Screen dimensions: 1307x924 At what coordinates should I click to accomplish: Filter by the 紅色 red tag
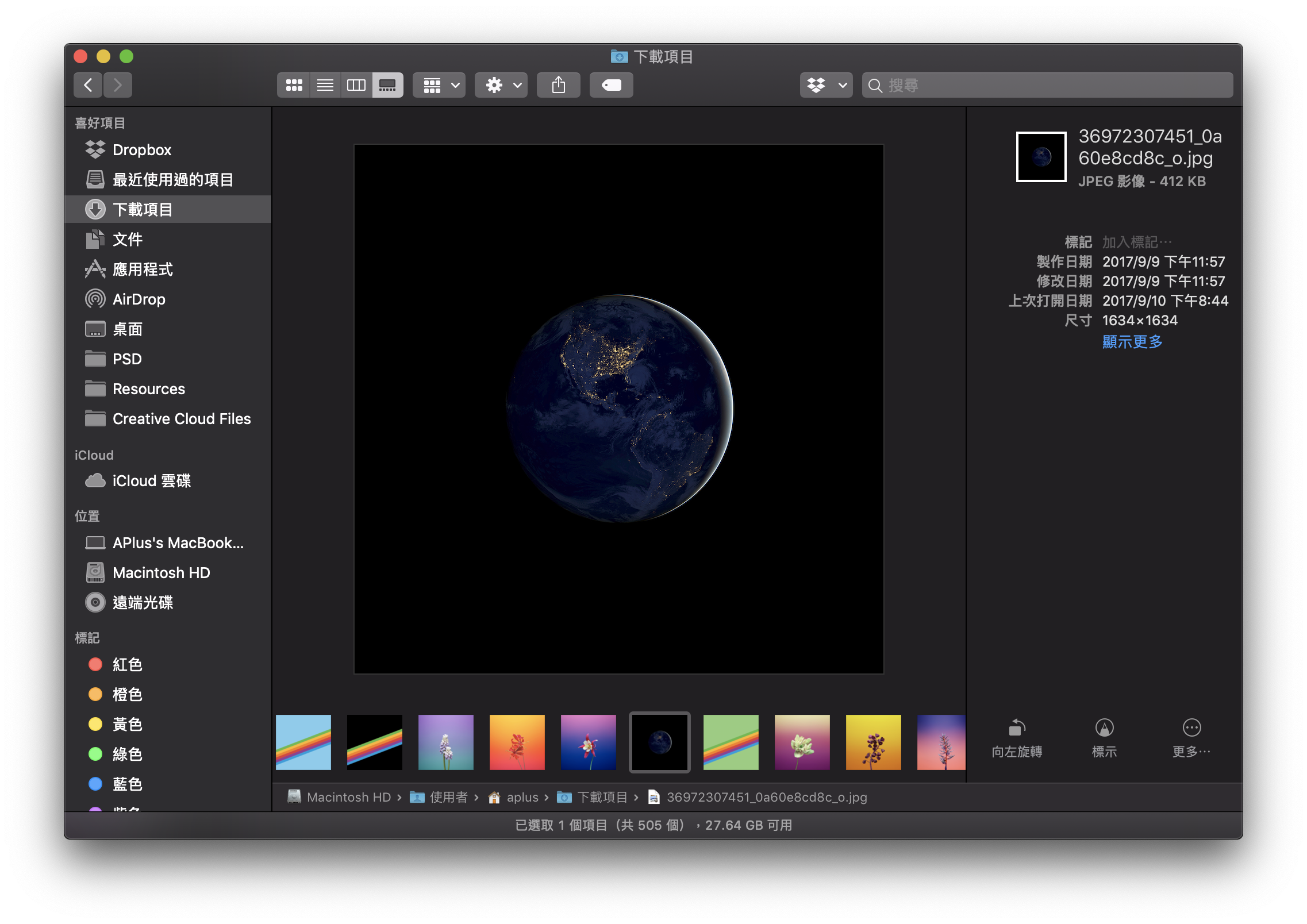[x=168, y=665]
